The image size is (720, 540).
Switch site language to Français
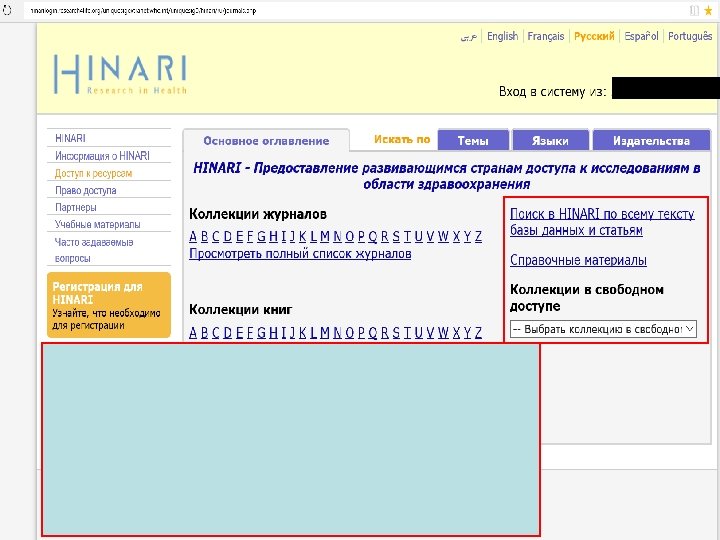[546, 36]
